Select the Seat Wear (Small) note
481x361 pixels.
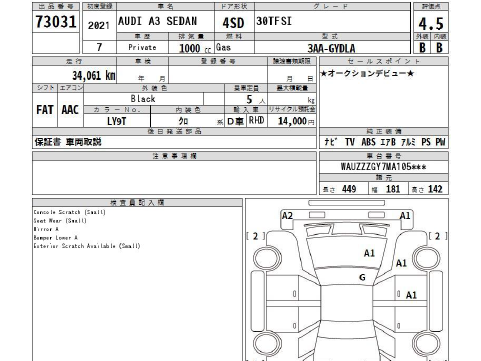tap(60, 221)
